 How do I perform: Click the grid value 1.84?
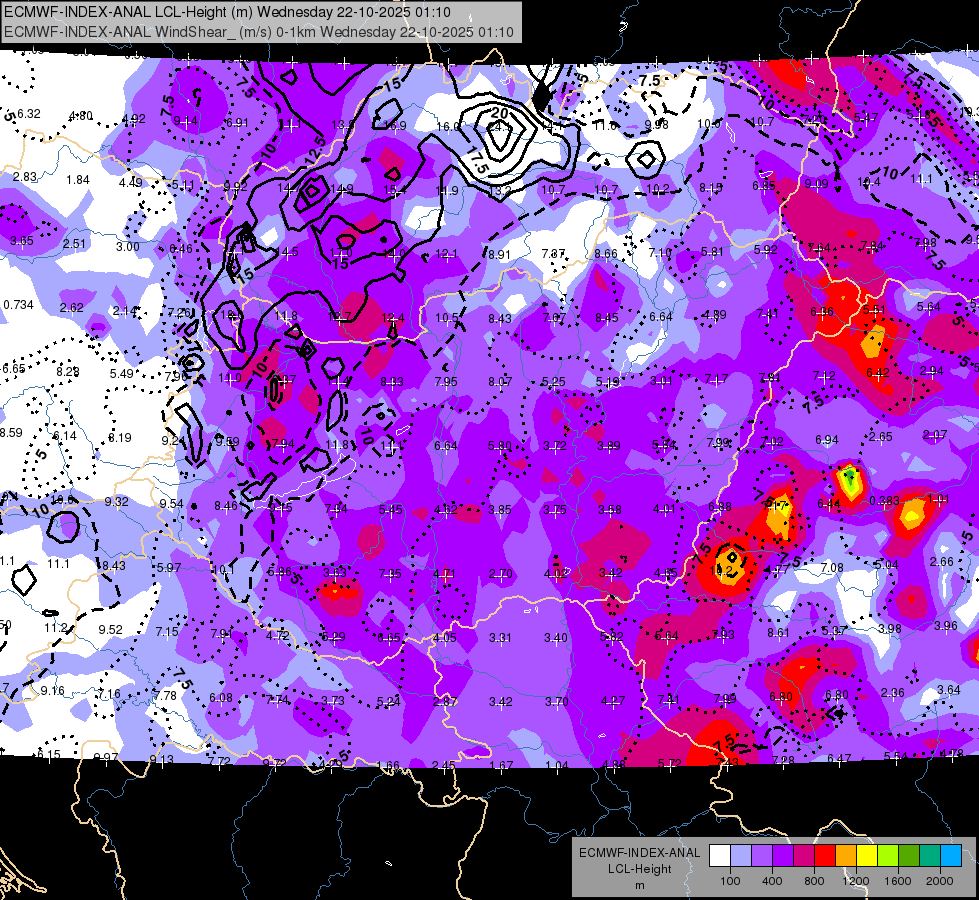(x=78, y=180)
